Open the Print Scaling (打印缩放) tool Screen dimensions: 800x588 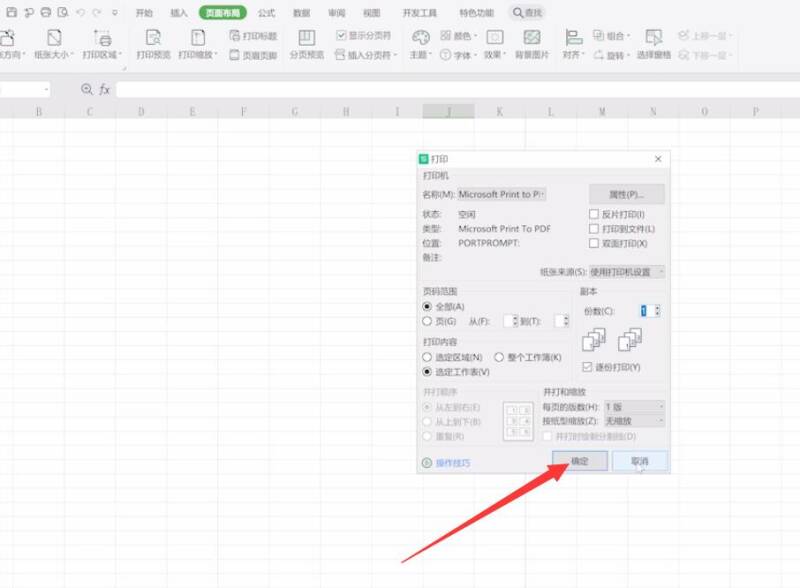pyautogui.click(x=197, y=44)
